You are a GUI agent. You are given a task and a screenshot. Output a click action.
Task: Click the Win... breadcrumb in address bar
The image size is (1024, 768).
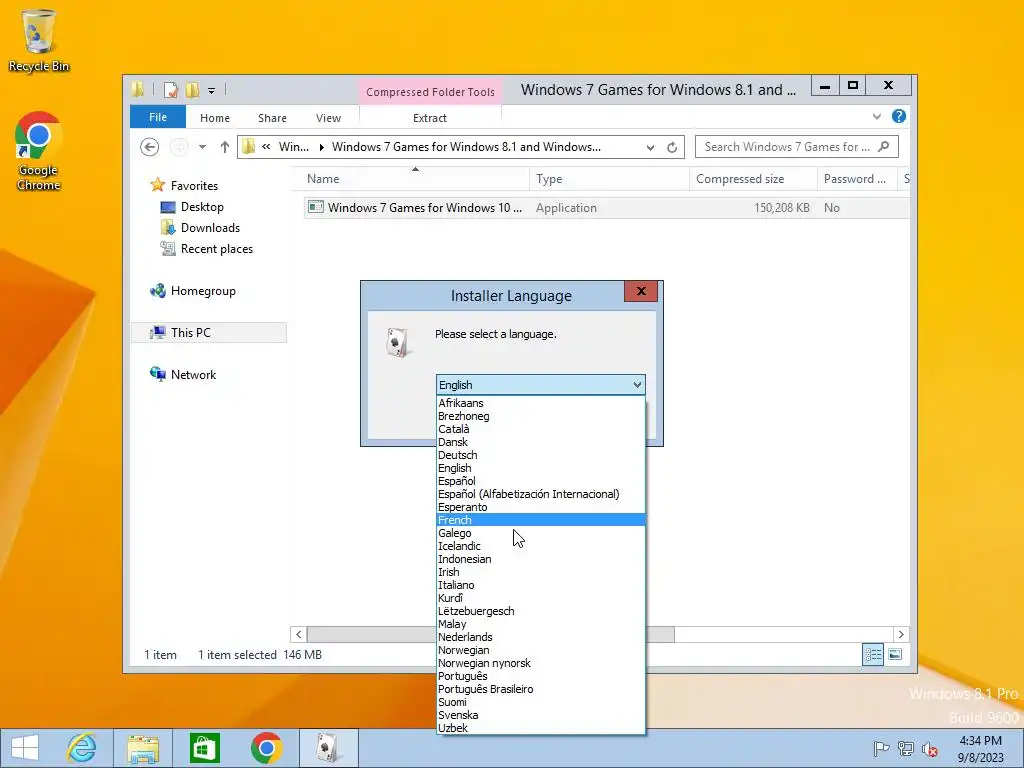pos(293,147)
